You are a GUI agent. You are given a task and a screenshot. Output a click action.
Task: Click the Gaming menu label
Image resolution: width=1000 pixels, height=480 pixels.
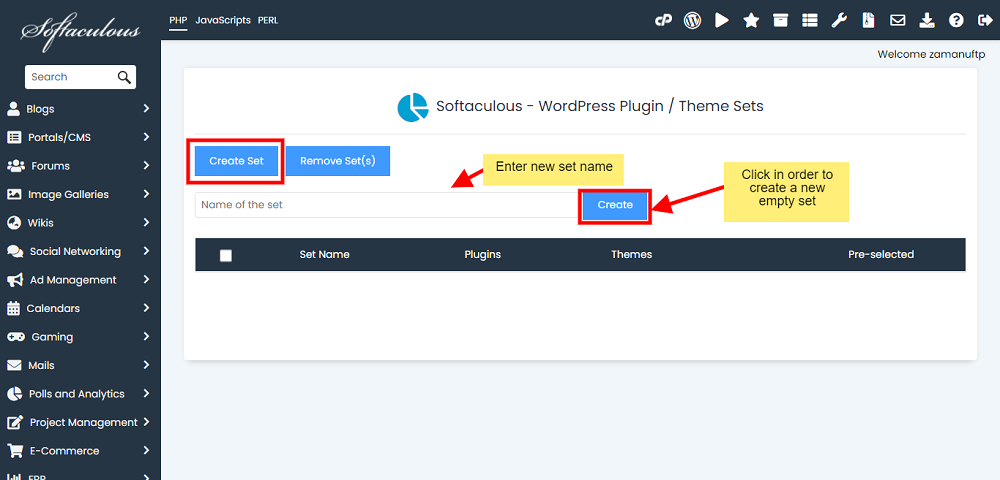coord(52,337)
